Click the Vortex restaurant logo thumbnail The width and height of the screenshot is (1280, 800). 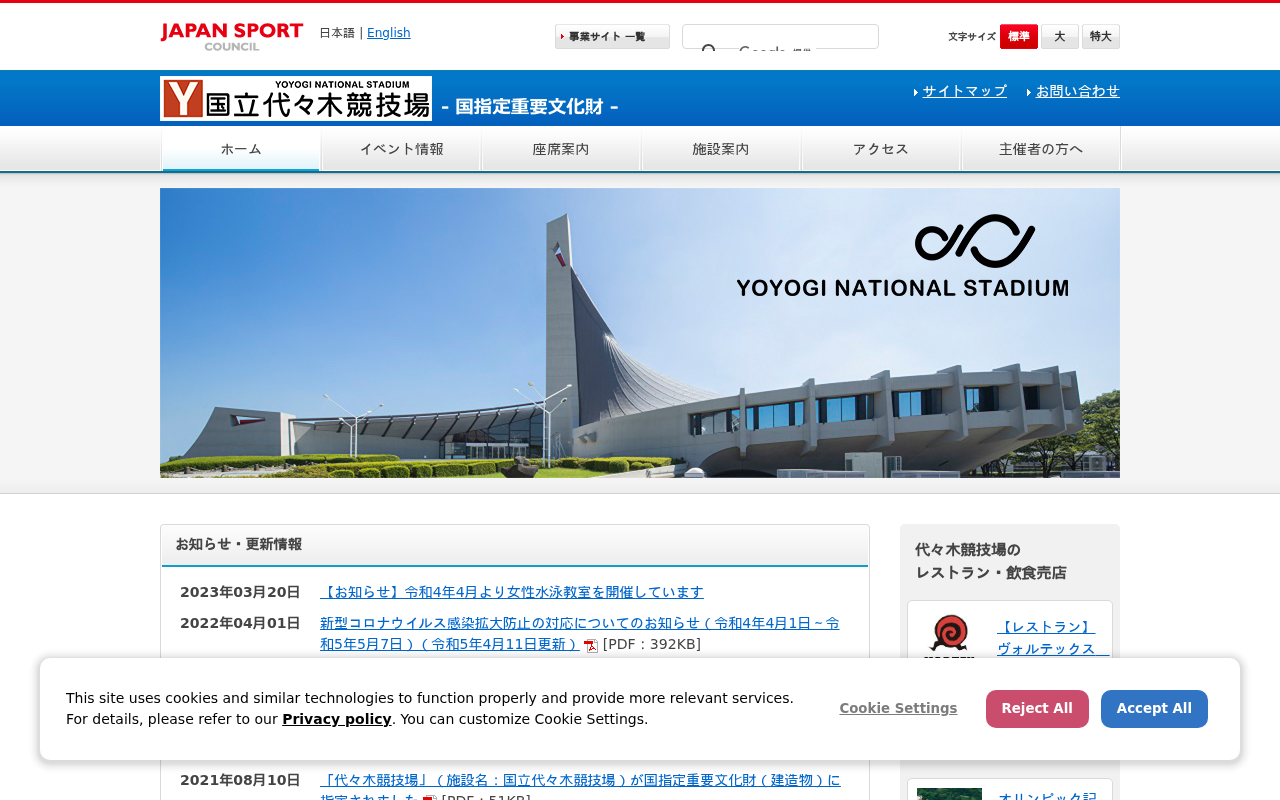pos(949,636)
